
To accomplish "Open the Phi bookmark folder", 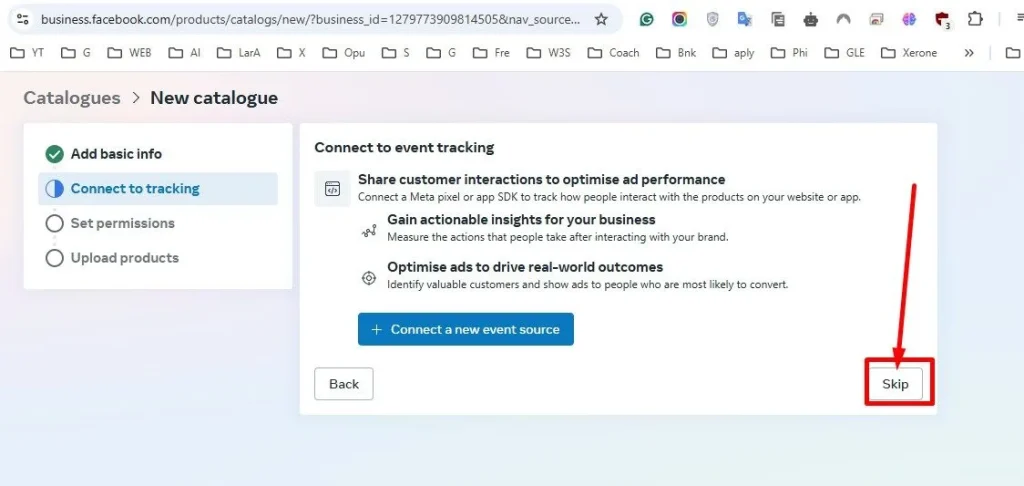I will (790, 53).
